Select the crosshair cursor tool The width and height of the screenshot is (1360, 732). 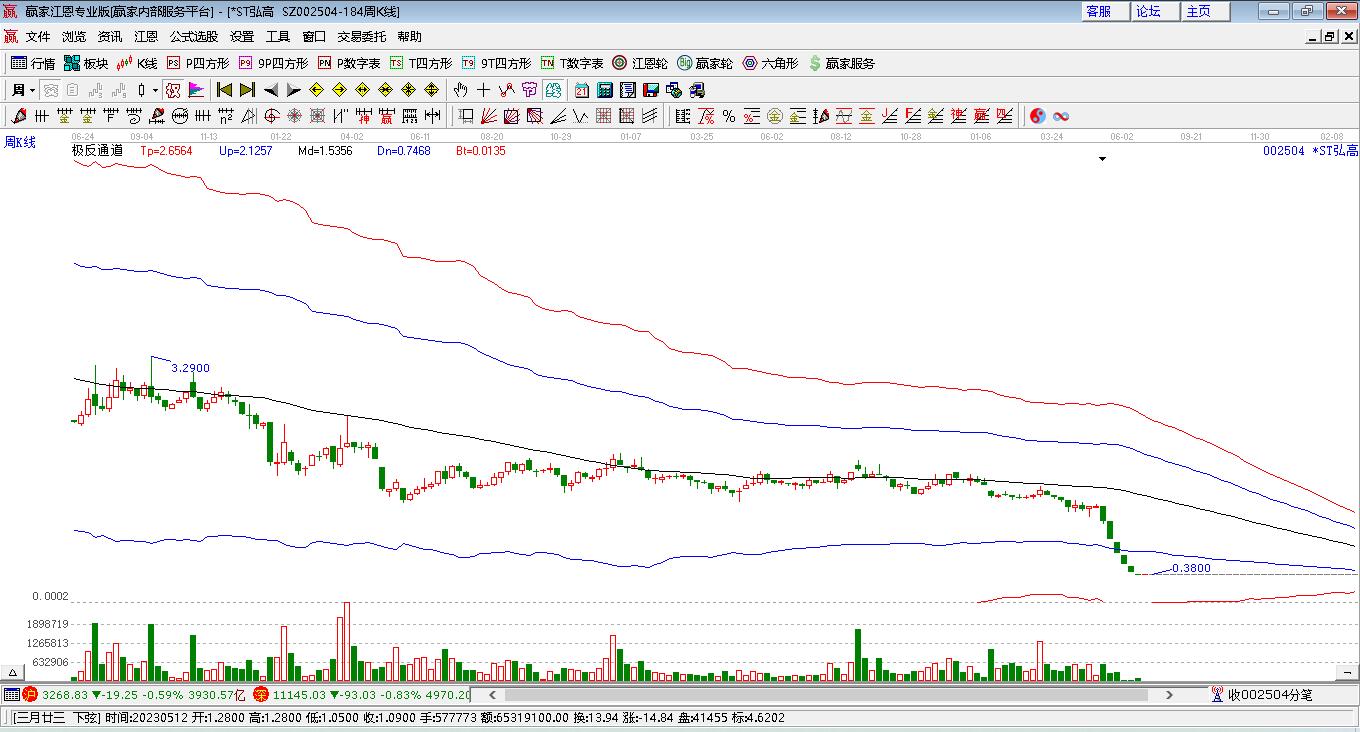pos(484,90)
